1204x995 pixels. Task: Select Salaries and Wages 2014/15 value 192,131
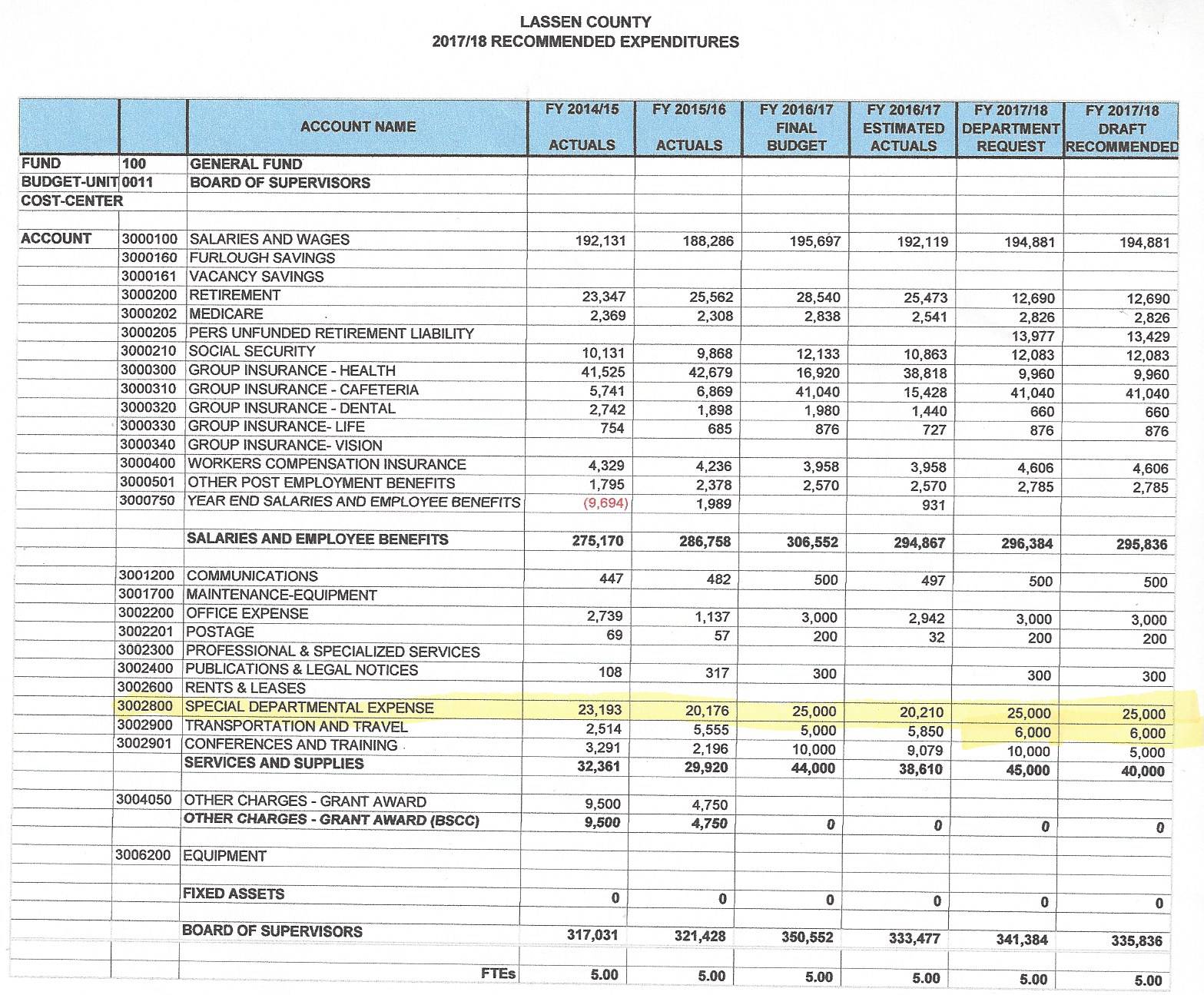pyautogui.click(x=600, y=241)
